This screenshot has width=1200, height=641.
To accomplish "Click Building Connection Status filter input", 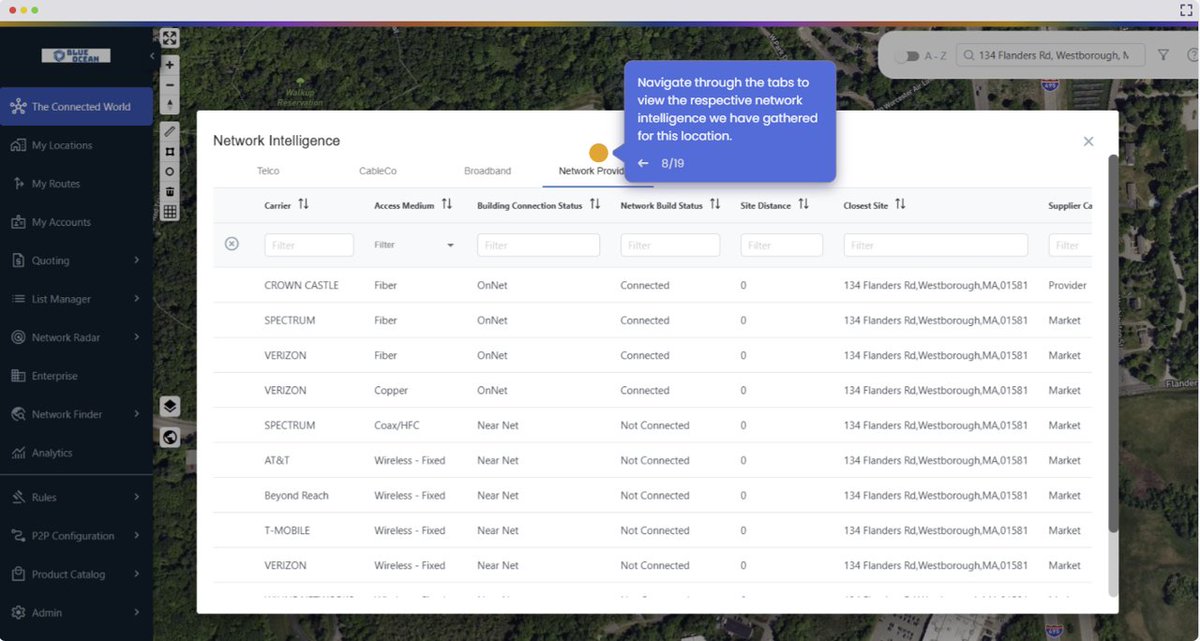I will (x=538, y=245).
